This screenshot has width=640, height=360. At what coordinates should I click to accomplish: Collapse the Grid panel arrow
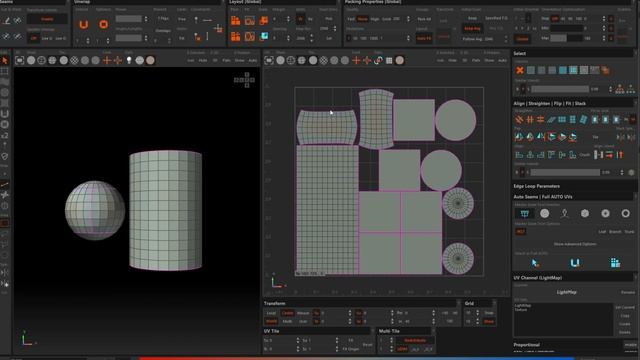pos(494,303)
